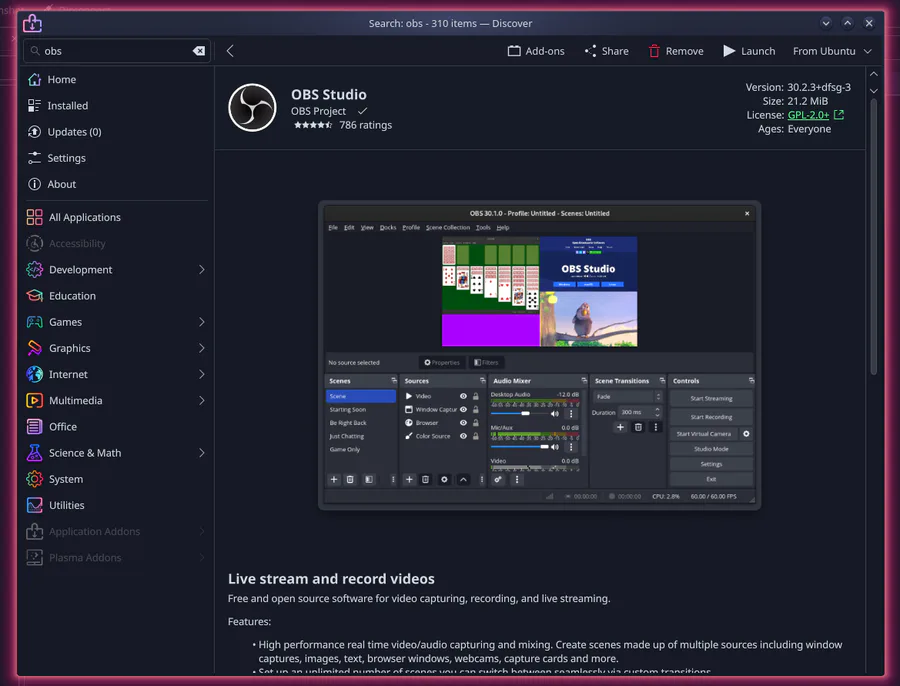Expand the Development category chevron
This screenshot has height=686, width=900.
(201, 269)
